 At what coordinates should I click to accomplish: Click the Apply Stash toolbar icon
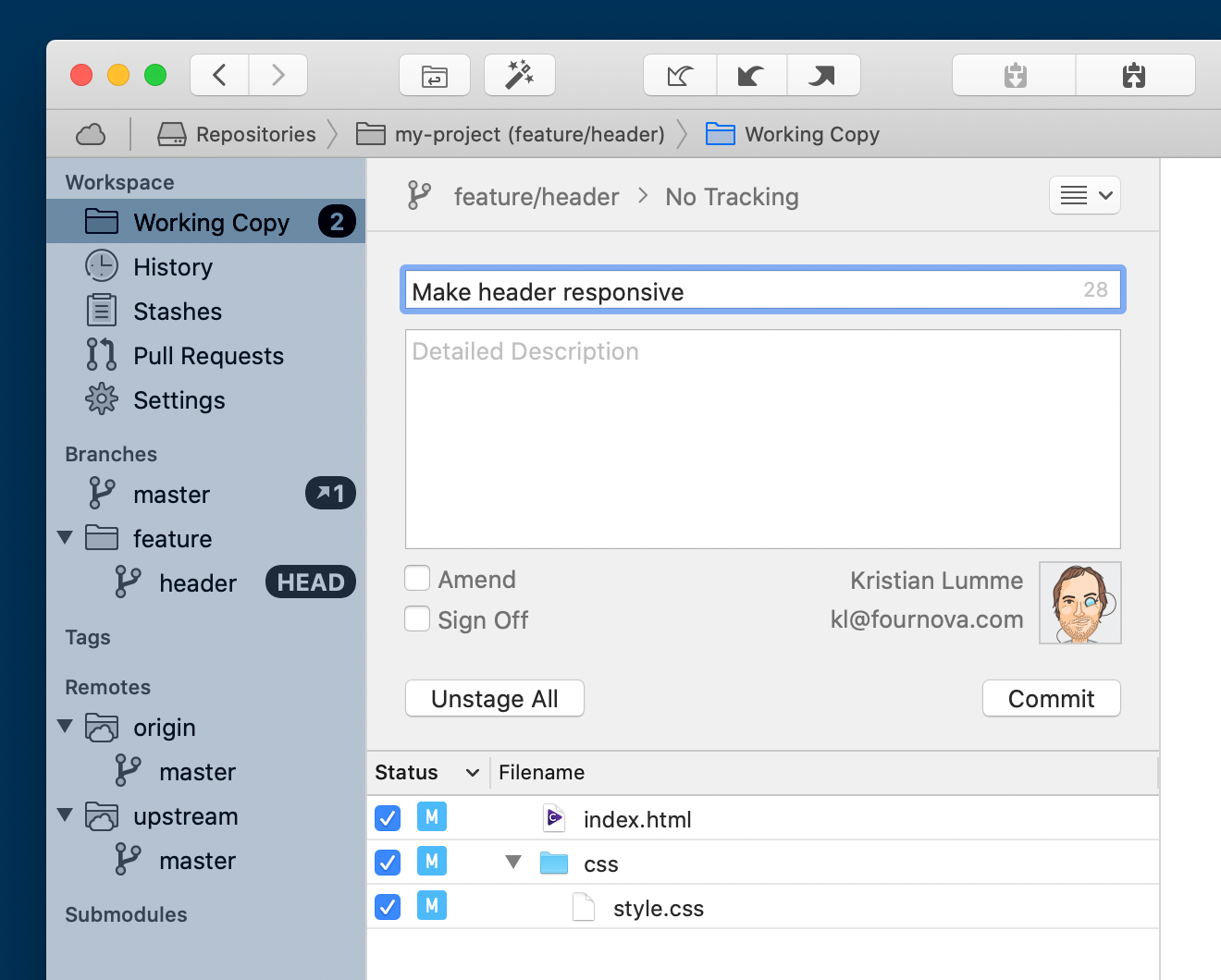1134,75
